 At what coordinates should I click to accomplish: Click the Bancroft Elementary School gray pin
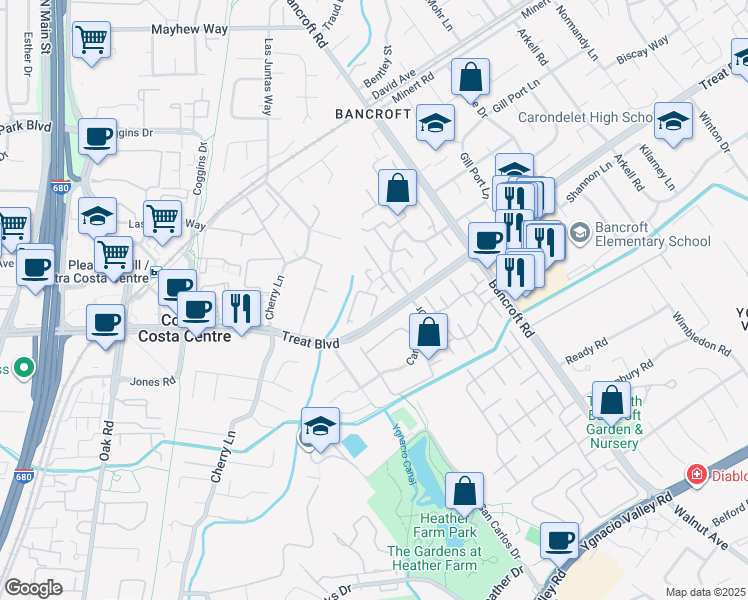click(x=580, y=234)
